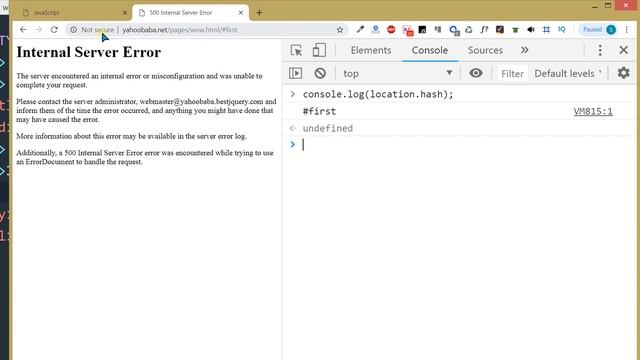The height and width of the screenshot is (360, 640).
Task: Open the Sources tab
Action: (x=485, y=50)
